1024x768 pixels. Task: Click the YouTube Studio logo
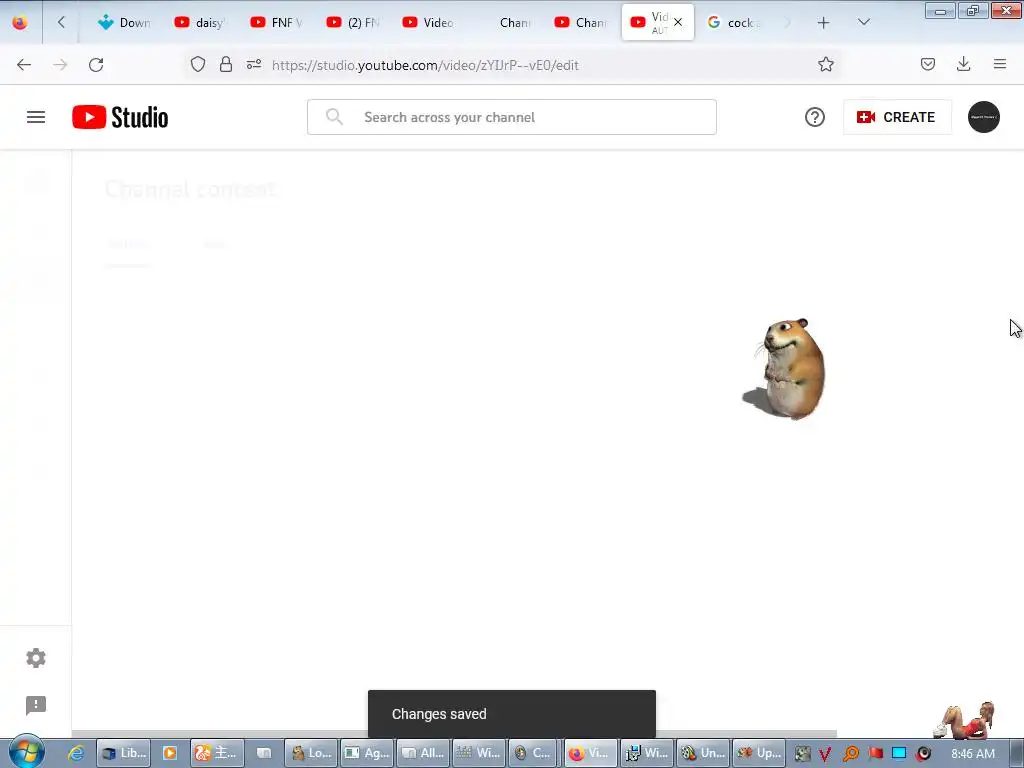coord(120,118)
